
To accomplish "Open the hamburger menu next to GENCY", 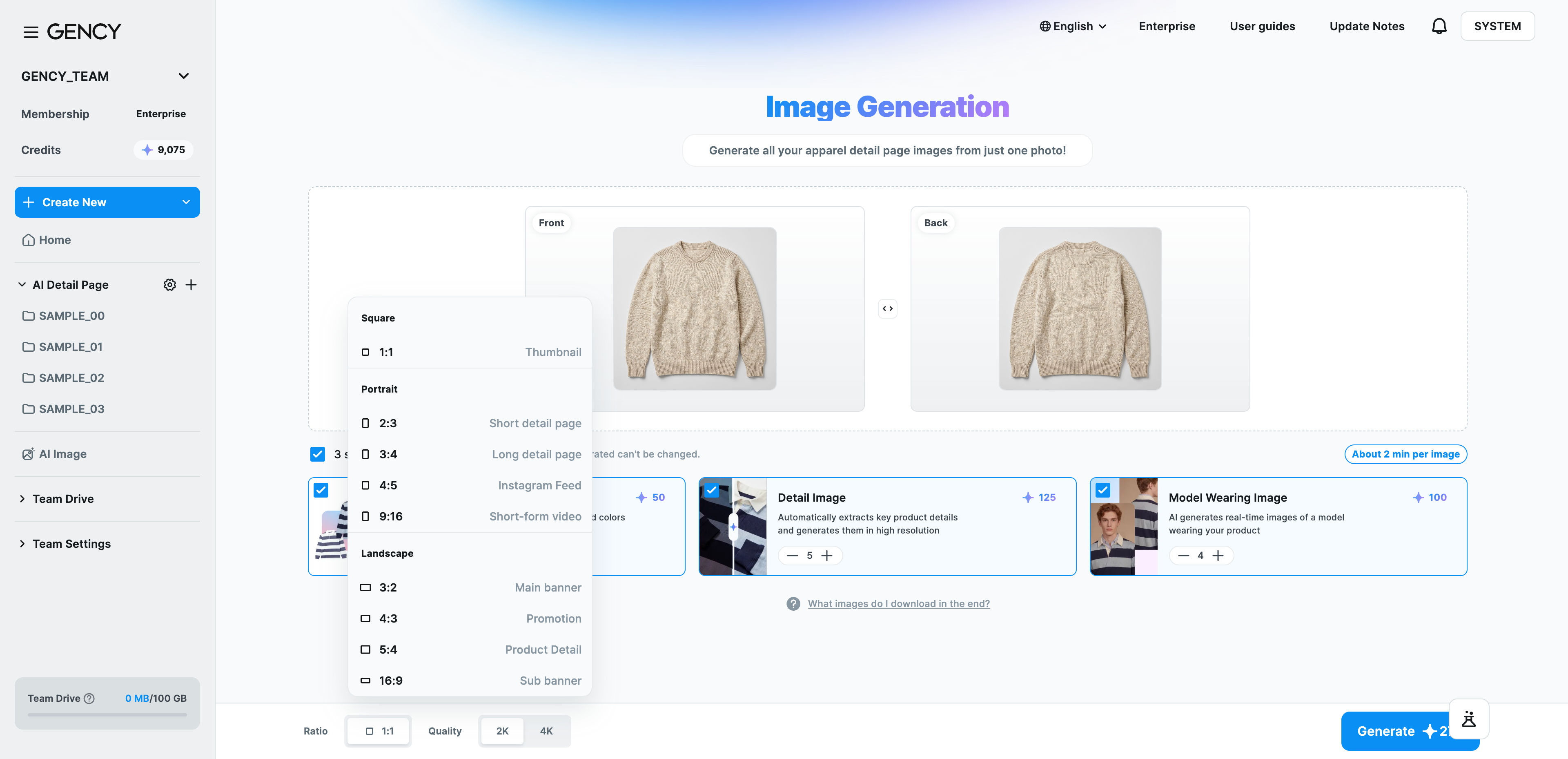I will coord(31,32).
